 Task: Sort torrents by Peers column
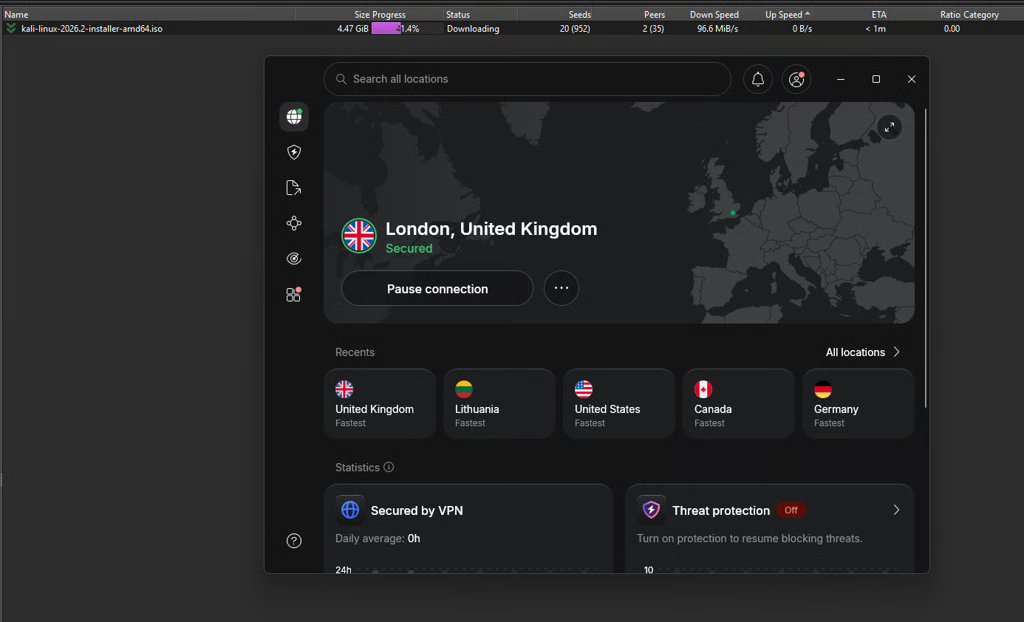(654, 14)
